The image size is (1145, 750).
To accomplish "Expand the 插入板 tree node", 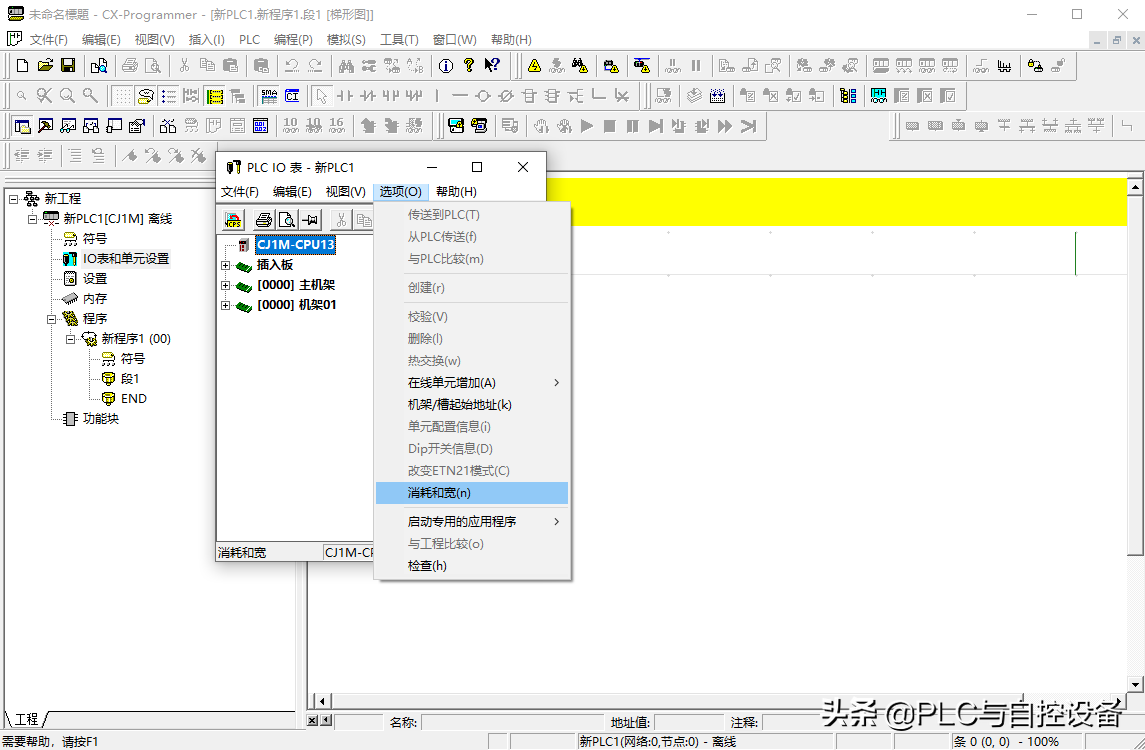I will 225,265.
